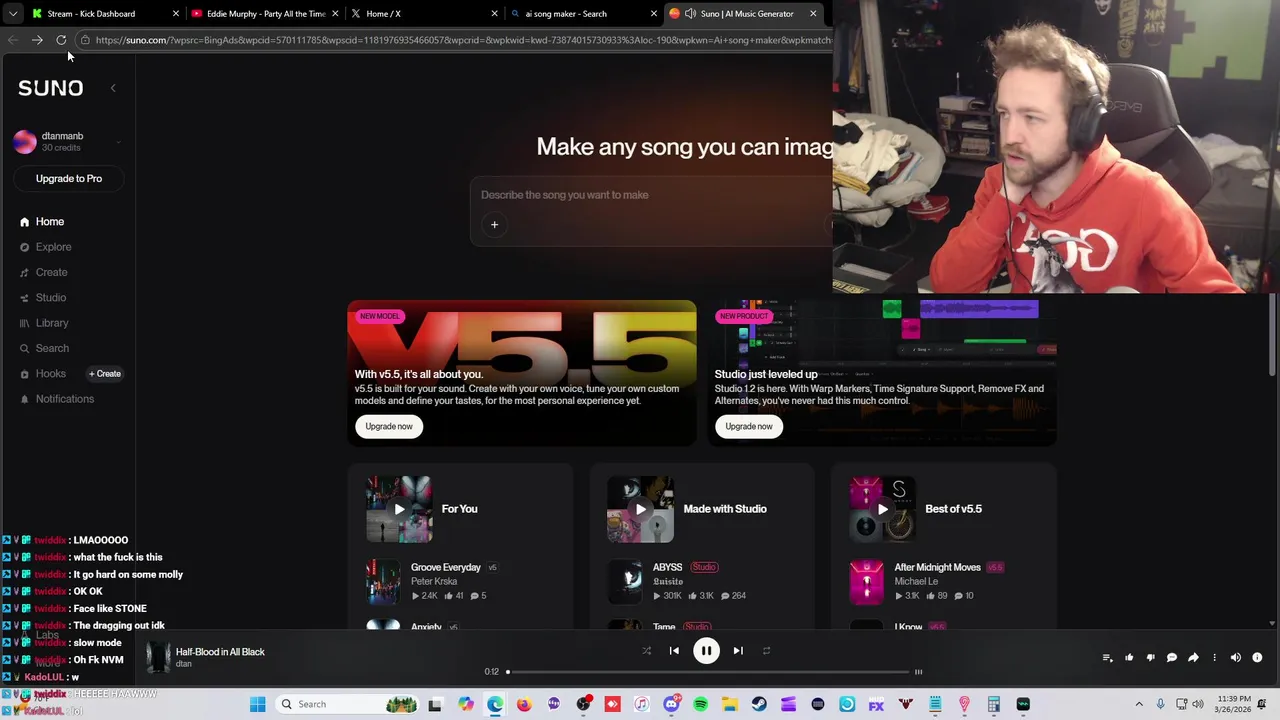Open the taskbar clock and date

[1235, 705]
